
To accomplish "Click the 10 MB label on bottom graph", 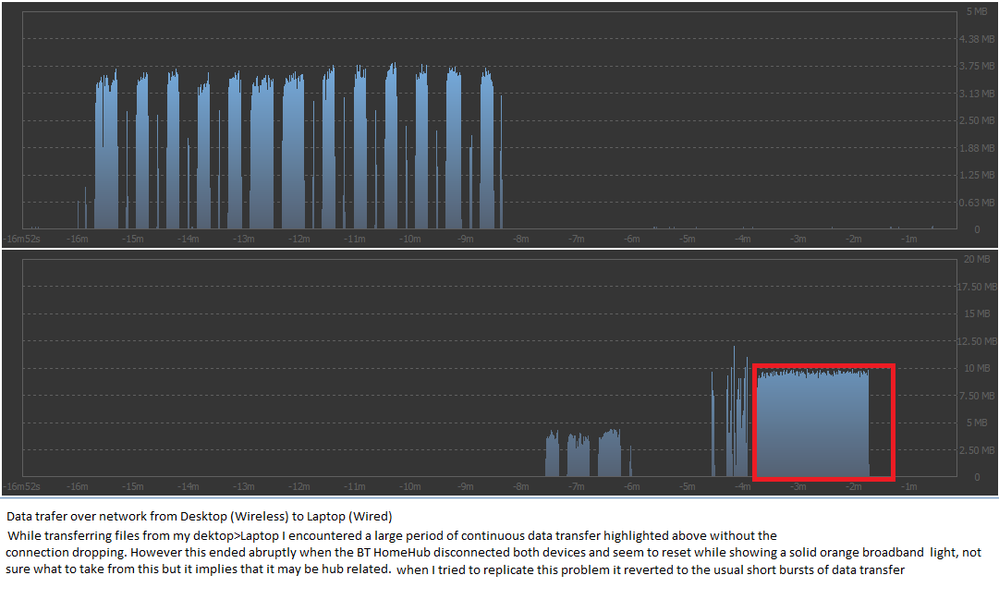I will click(977, 368).
